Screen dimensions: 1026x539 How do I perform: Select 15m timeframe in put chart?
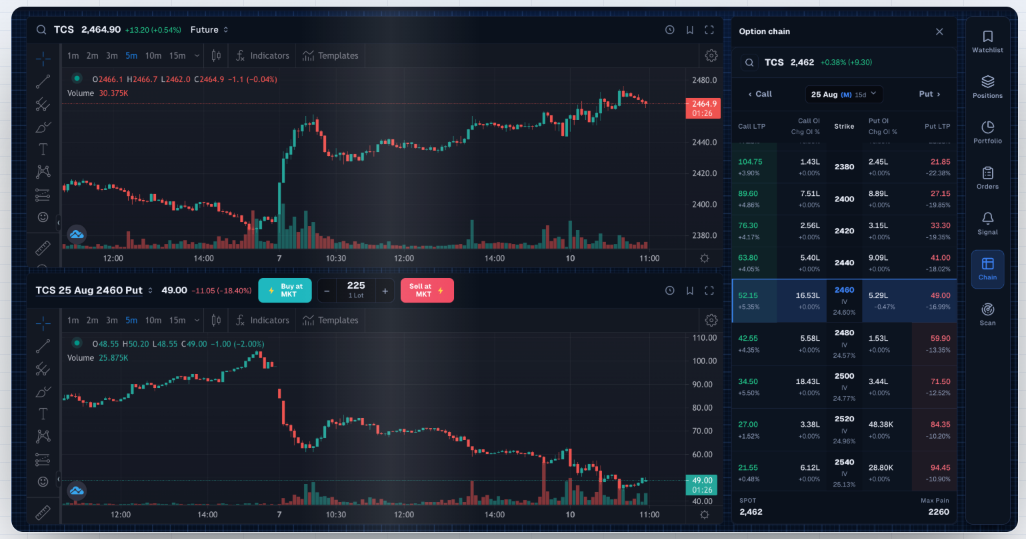pyautogui.click(x=177, y=321)
